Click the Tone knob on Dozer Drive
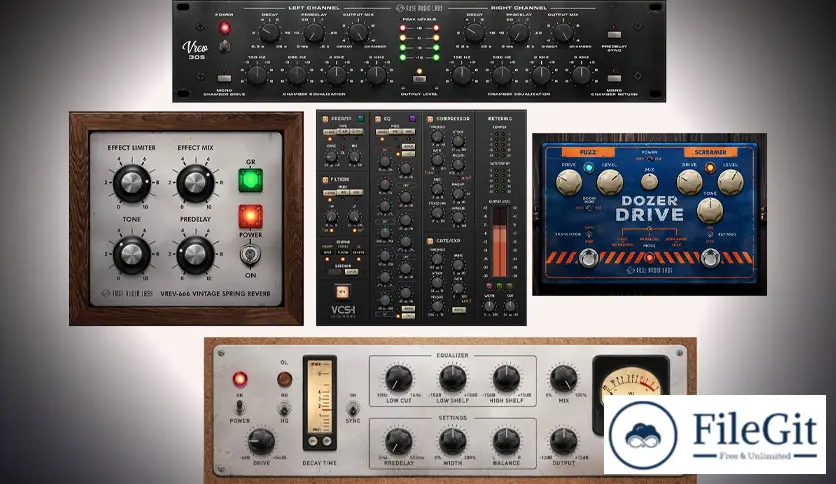The height and width of the screenshot is (484, 836). point(710,211)
